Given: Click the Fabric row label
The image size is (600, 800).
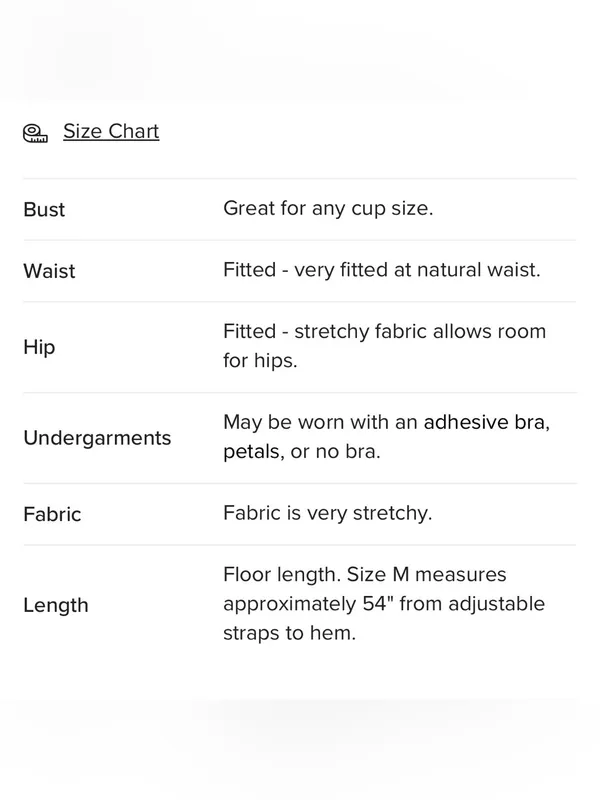Looking at the screenshot, I should [x=52, y=514].
